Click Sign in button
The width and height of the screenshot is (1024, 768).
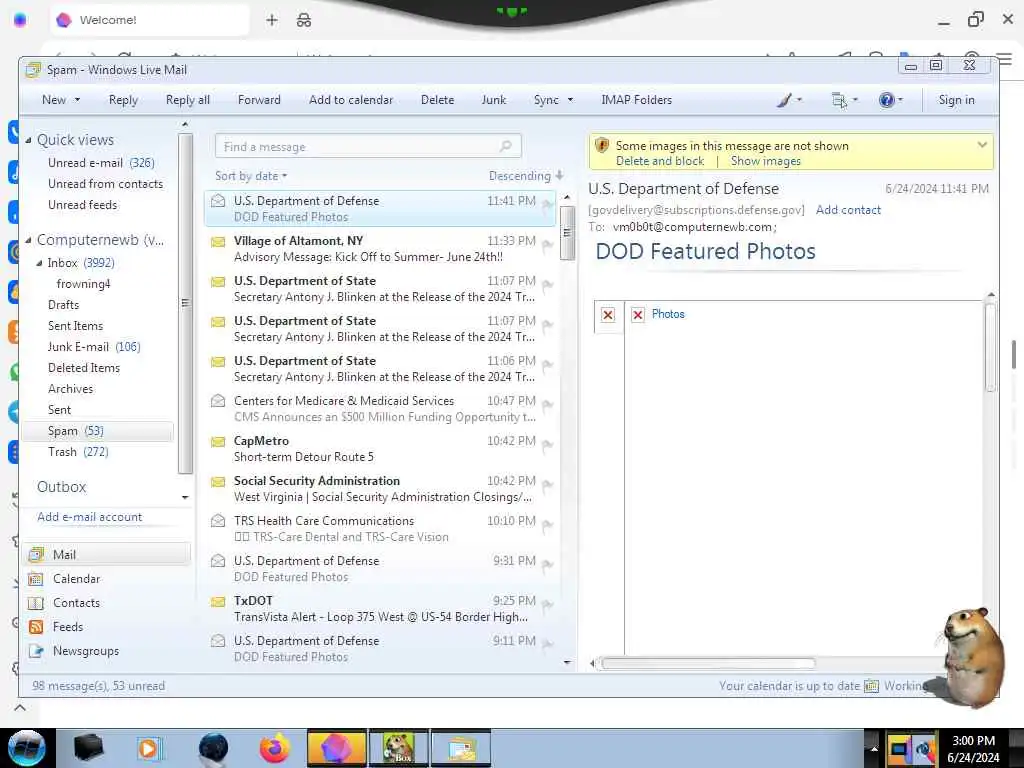(x=956, y=100)
